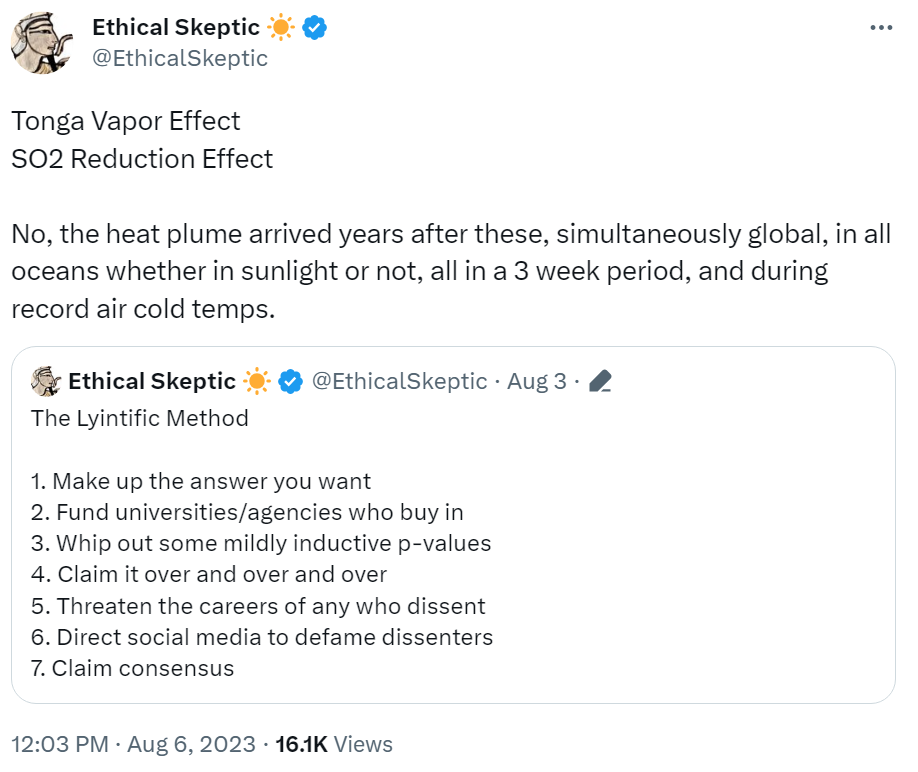Open the bold "Ethical Skeptic" name at the top

tap(176, 27)
